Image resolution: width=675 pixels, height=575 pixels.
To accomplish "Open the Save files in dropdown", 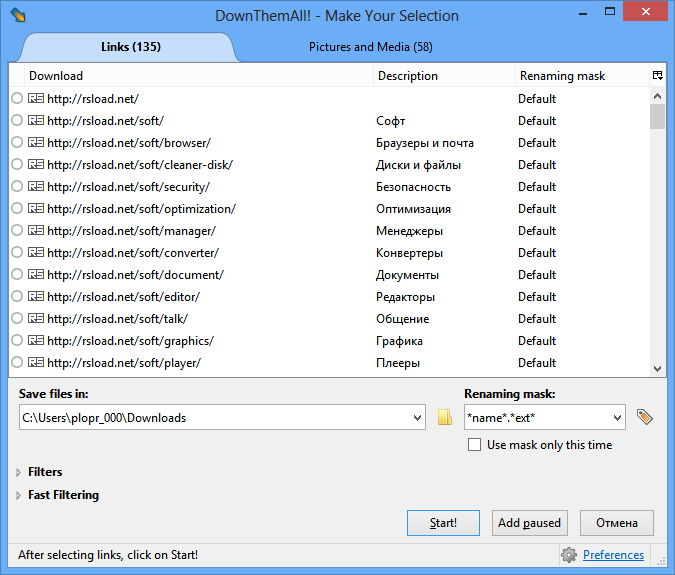I will click(416, 417).
